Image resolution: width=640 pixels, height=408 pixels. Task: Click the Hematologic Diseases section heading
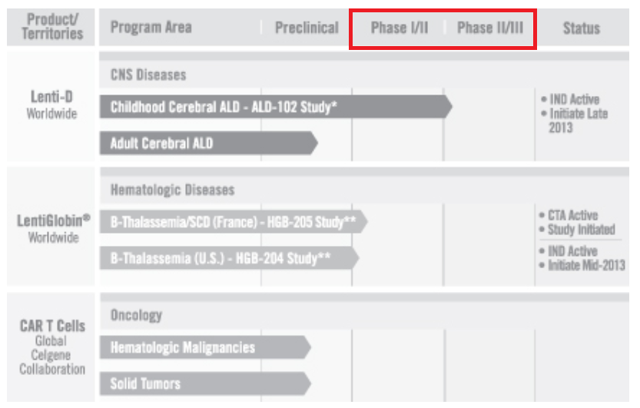[x=172, y=190]
